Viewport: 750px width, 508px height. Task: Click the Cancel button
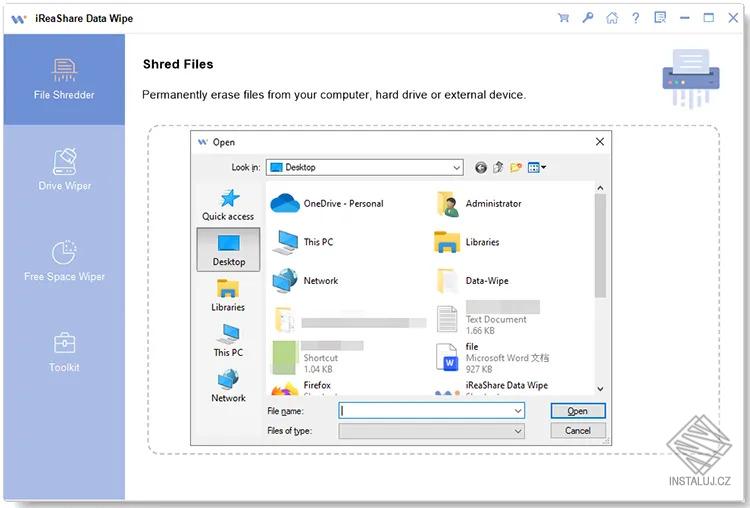coord(578,431)
